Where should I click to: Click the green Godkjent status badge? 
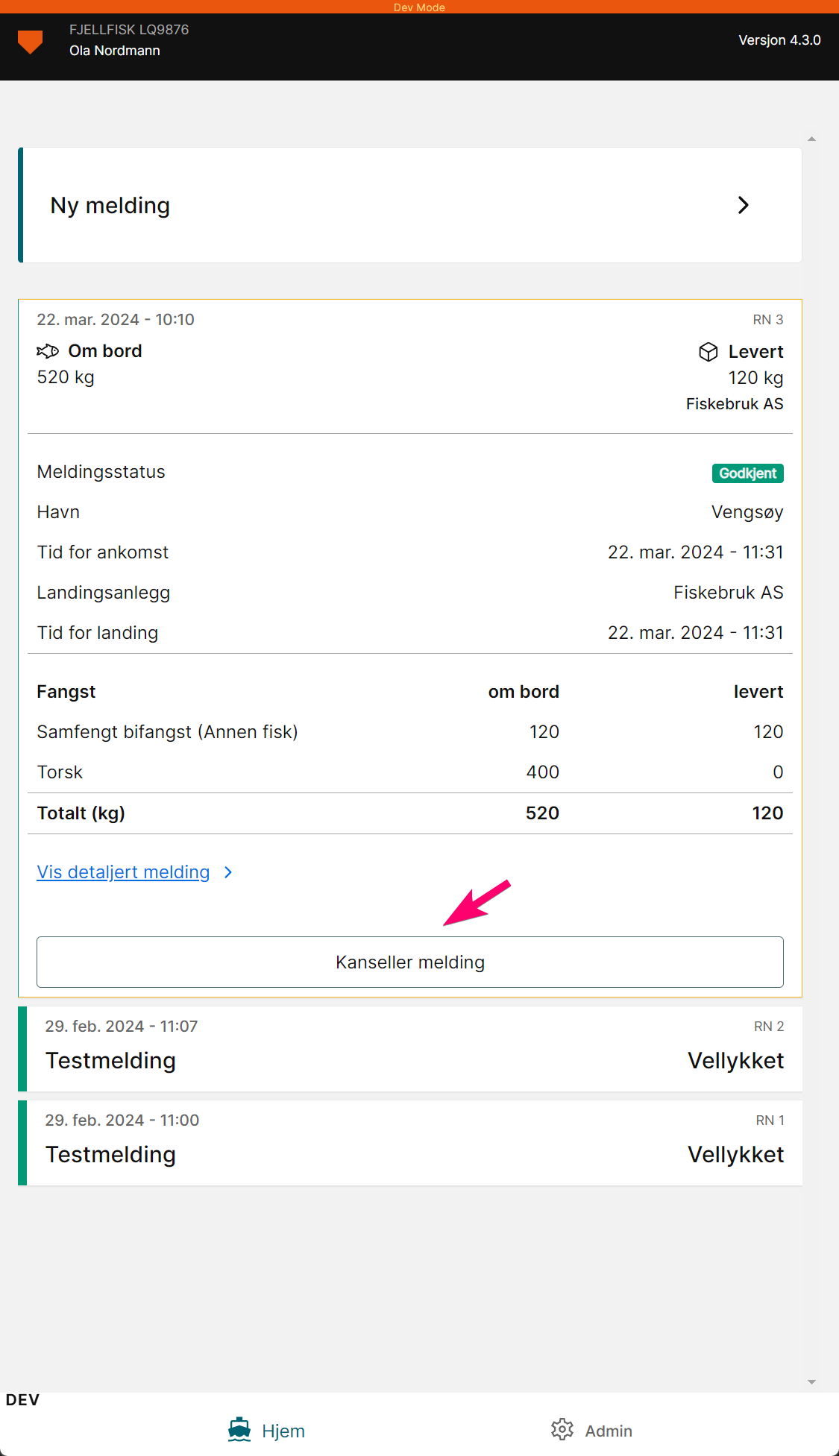[x=747, y=473]
